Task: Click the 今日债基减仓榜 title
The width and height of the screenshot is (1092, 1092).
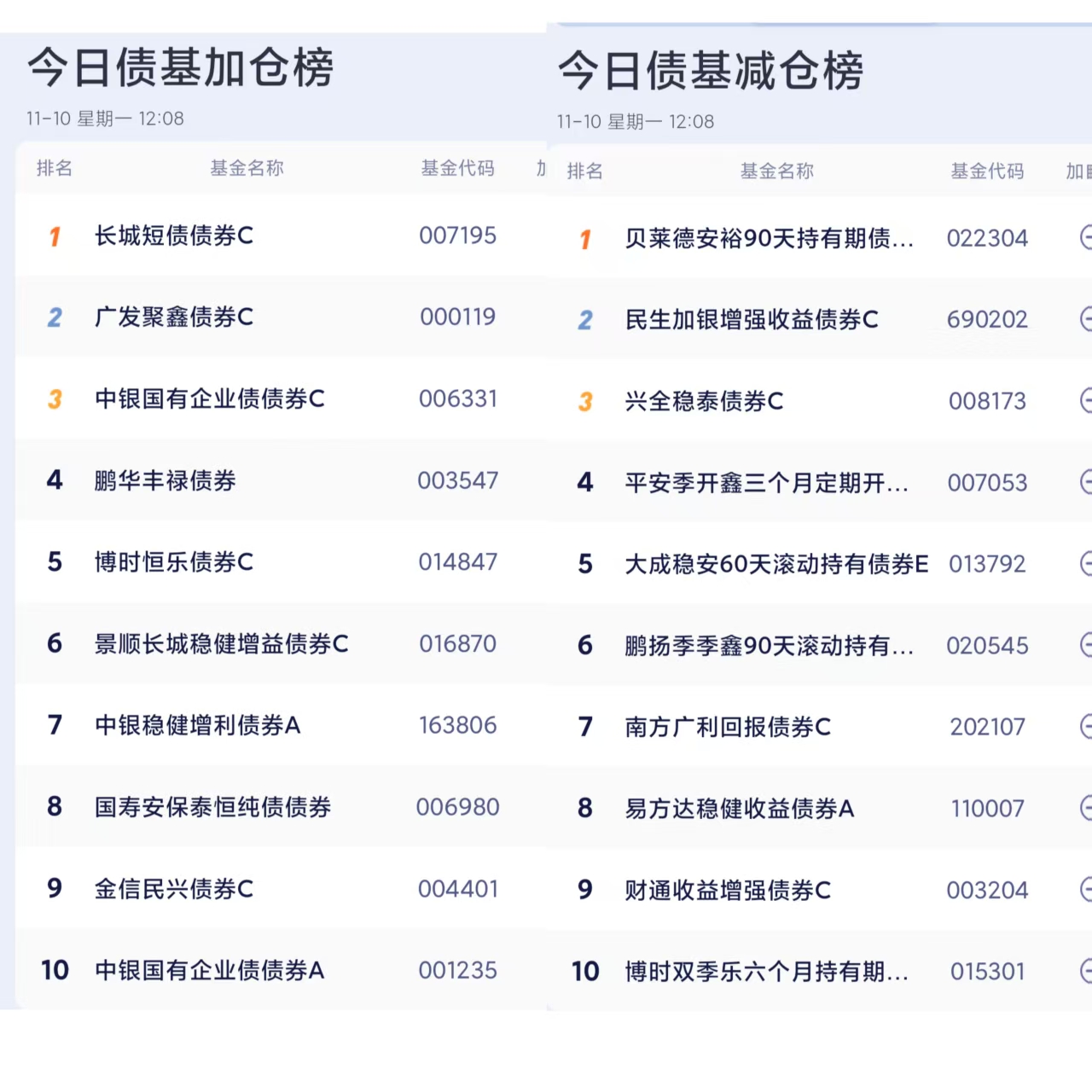Action: (x=712, y=71)
